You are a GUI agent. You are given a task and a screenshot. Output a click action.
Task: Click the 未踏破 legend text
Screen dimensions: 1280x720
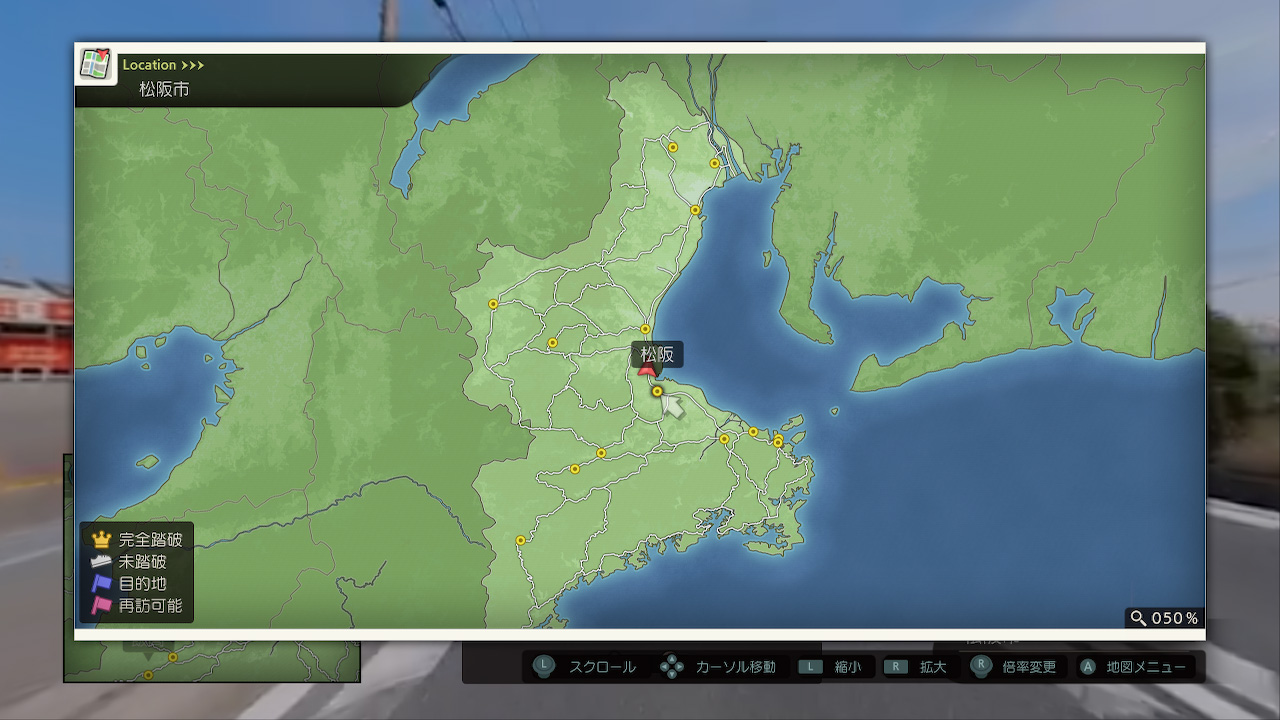(142, 562)
